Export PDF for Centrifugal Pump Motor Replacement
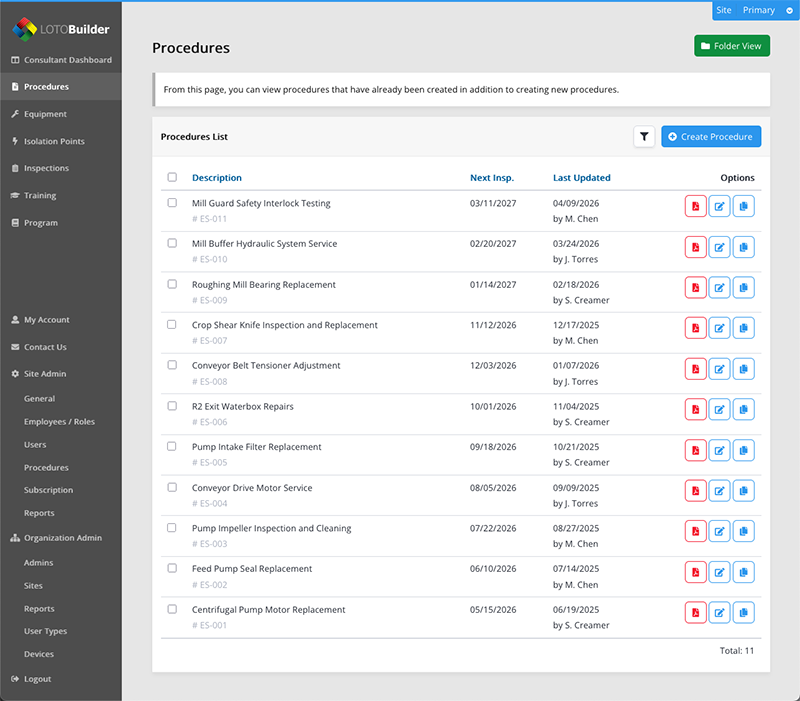 (x=695, y=612)
